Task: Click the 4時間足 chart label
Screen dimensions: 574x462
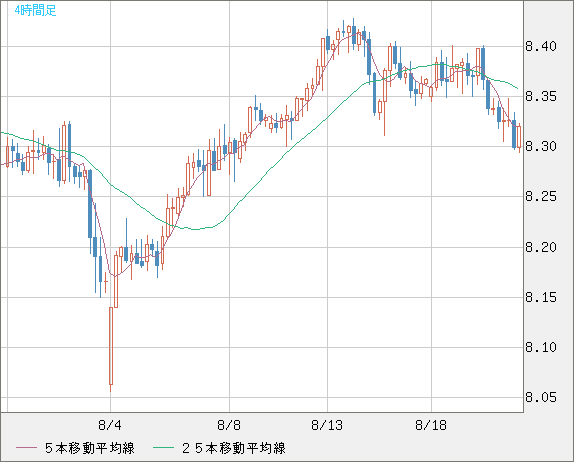Action: click(36, 10)
